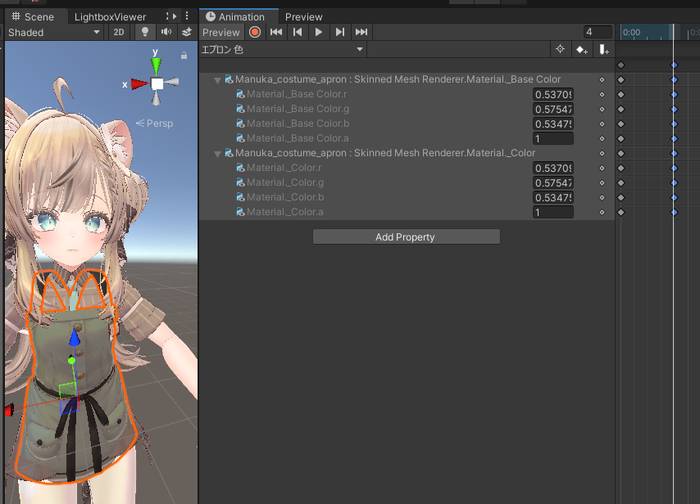Select first keyframe on Base Color.r track
The width and height of the screenshot is (700, 504).
pyautogui.click(x=621, y=95)
